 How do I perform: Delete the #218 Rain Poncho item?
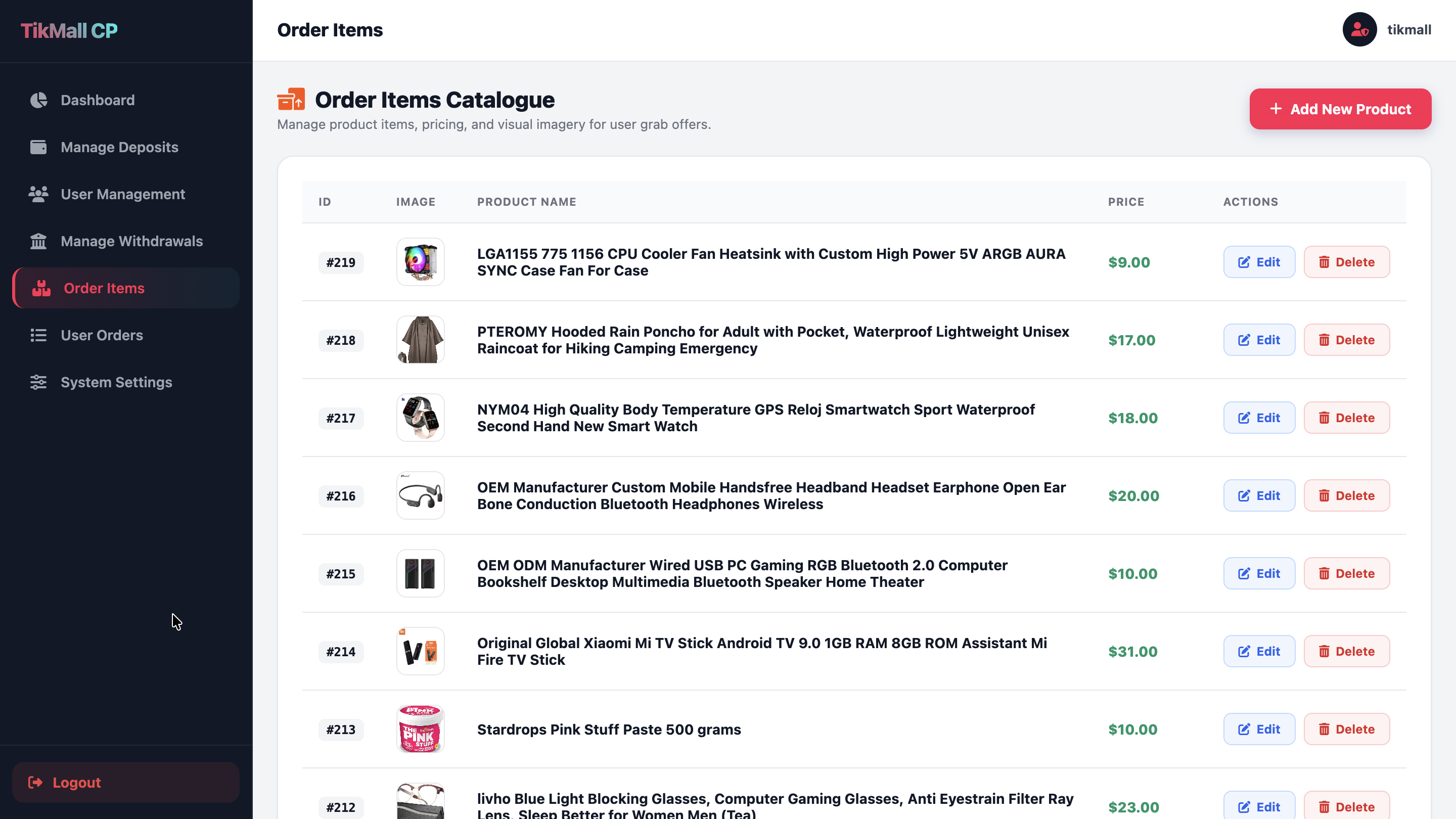pos(1346,340)
